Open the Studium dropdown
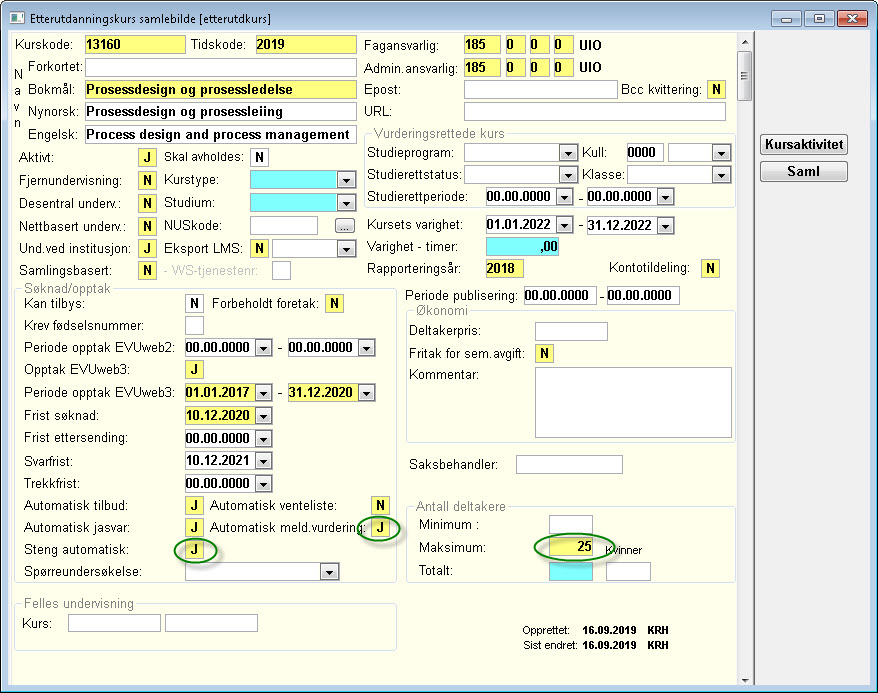 point(346,203)
